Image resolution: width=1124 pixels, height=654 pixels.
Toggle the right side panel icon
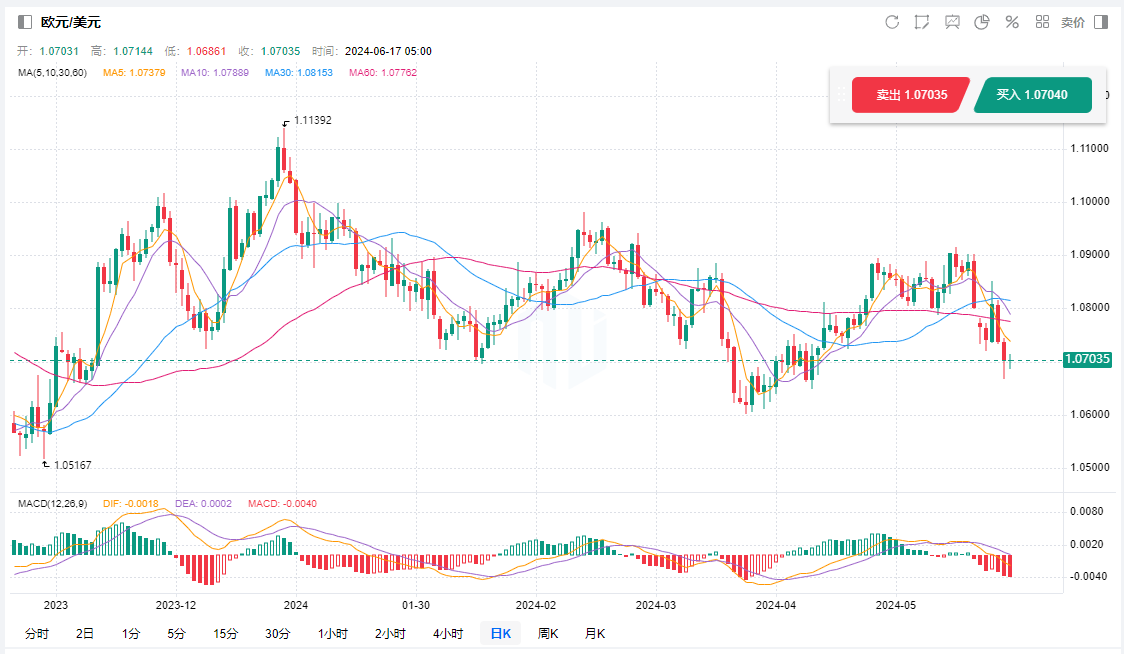(x=1101, y=22)
